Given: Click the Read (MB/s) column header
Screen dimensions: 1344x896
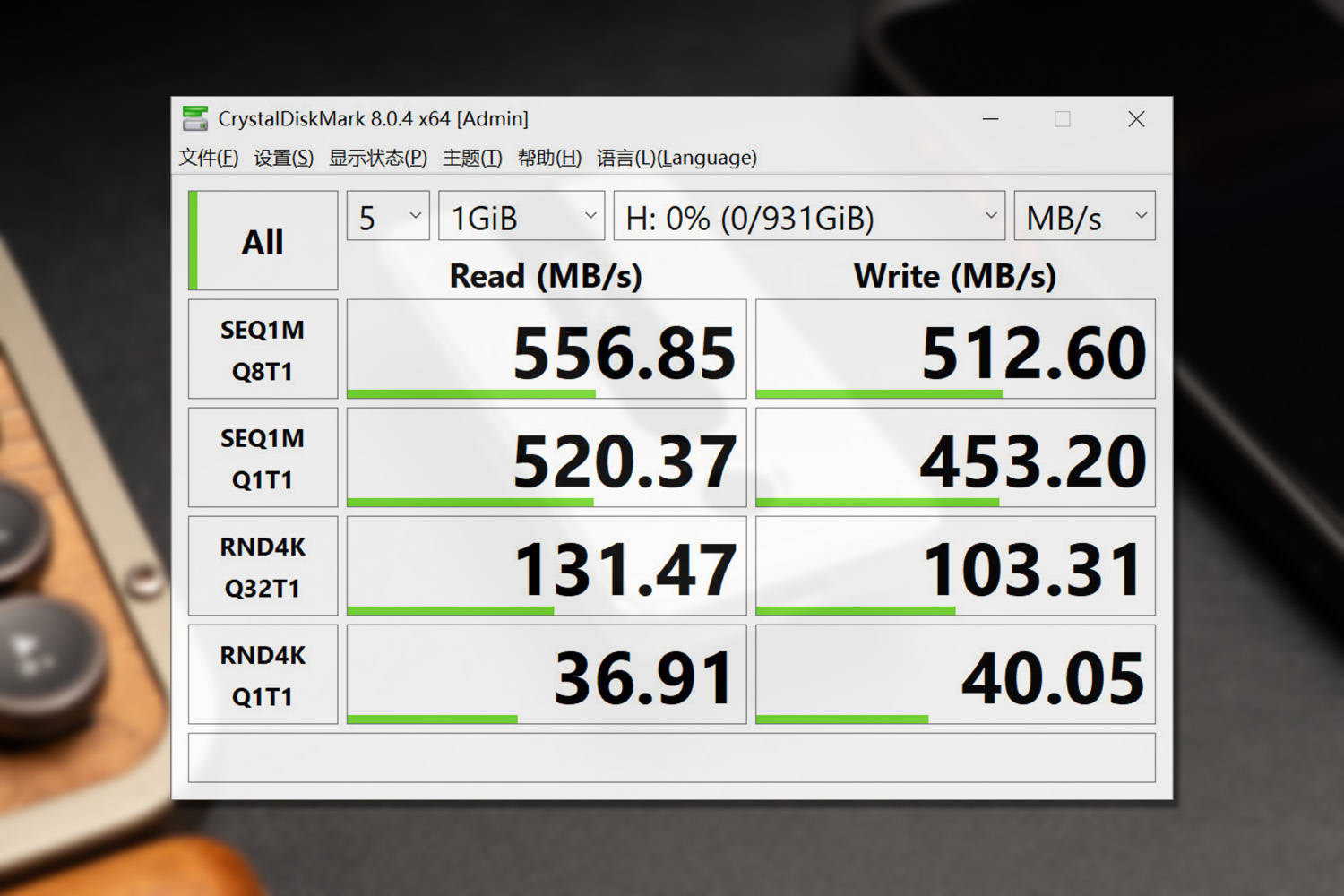Looking at the screenshot, I should tap(546, 276).
